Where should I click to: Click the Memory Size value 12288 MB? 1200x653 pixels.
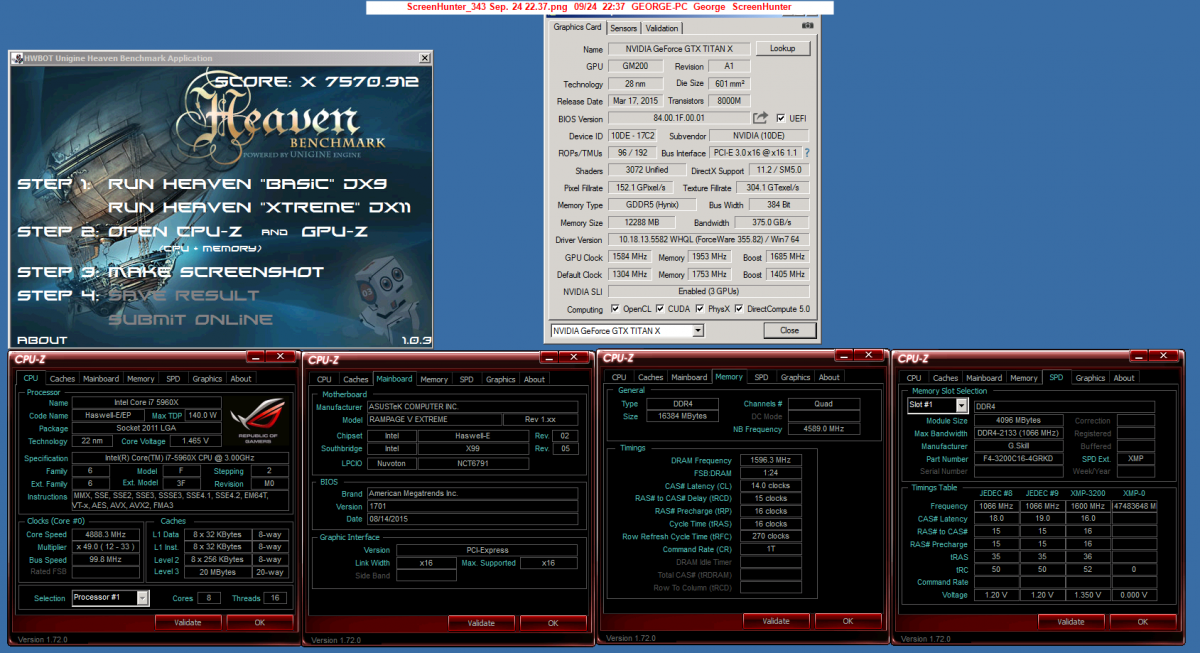(x=640, y=222)
